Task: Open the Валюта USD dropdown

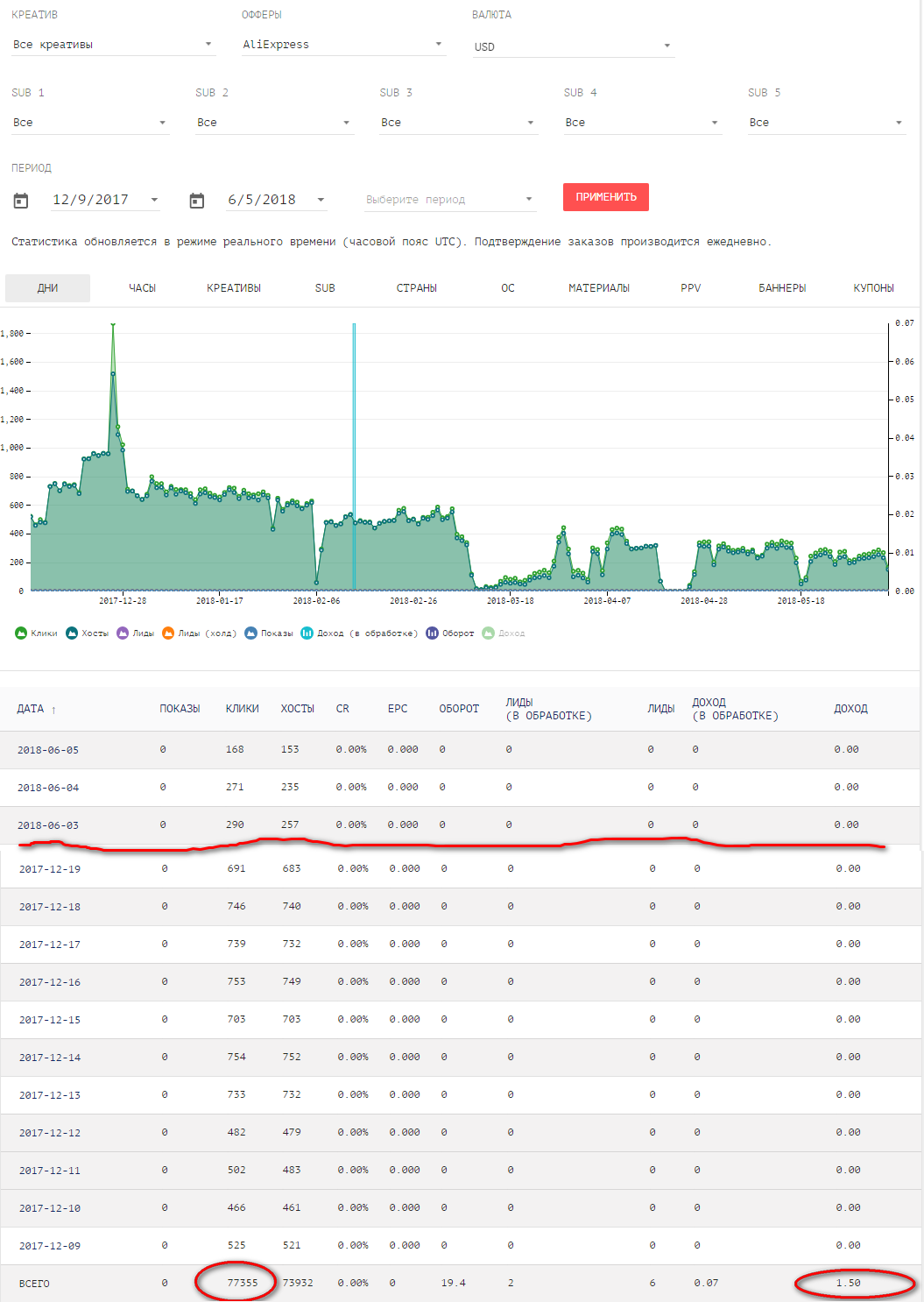Action: pos(573,46)
